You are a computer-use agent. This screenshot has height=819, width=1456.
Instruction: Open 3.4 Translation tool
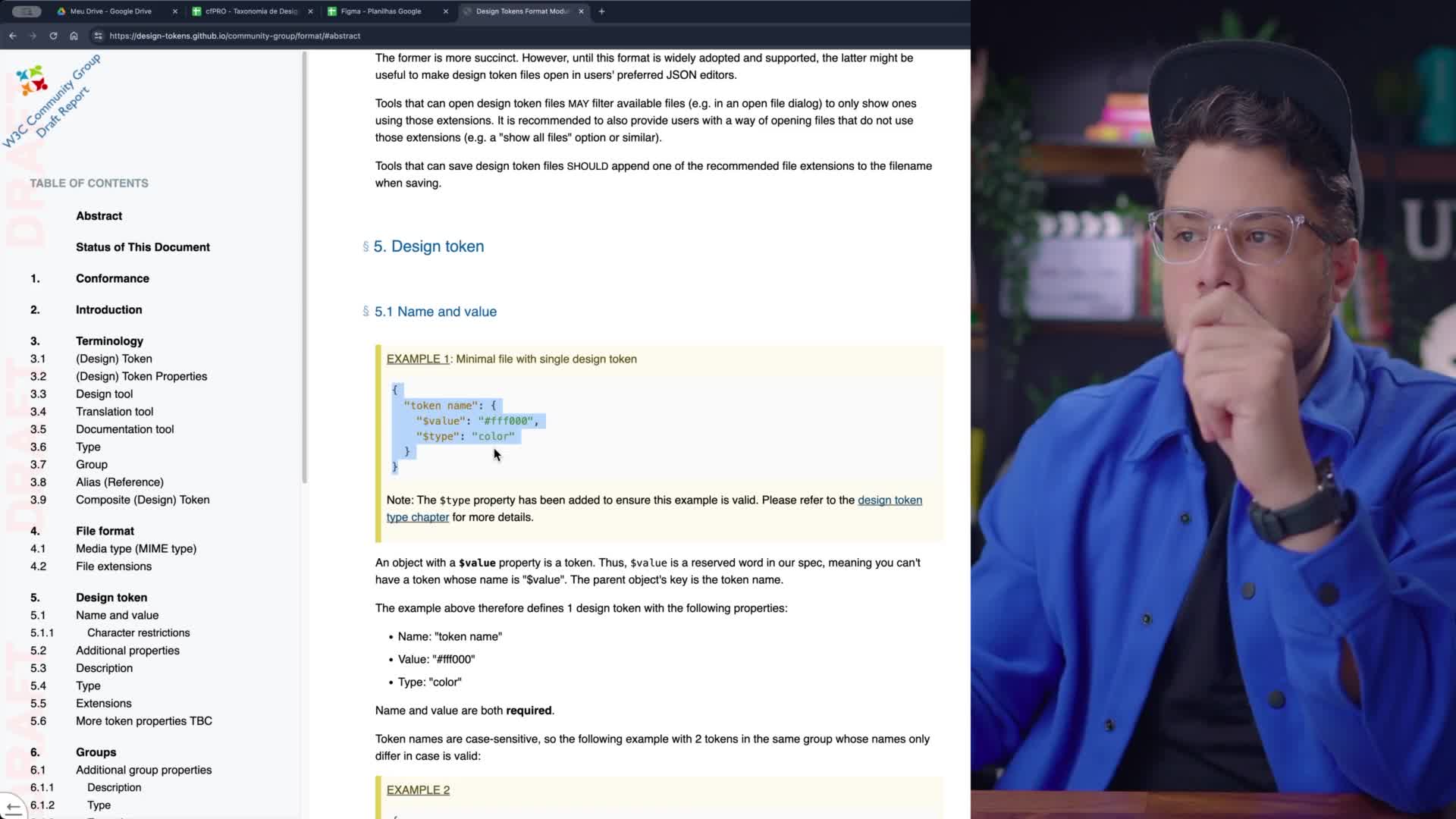click(115, 412)
